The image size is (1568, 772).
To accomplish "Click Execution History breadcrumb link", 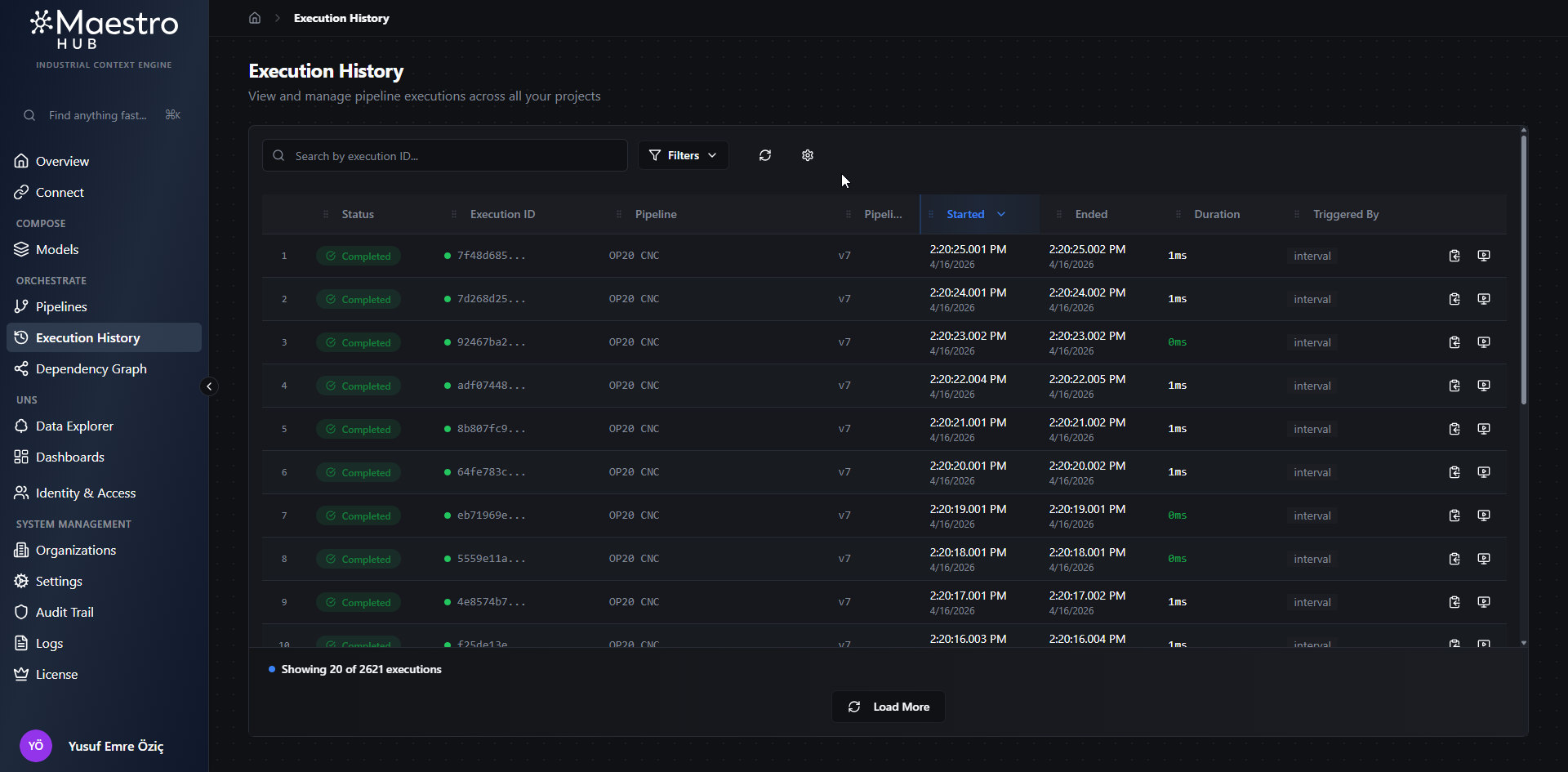I will [x=341, y=18].
